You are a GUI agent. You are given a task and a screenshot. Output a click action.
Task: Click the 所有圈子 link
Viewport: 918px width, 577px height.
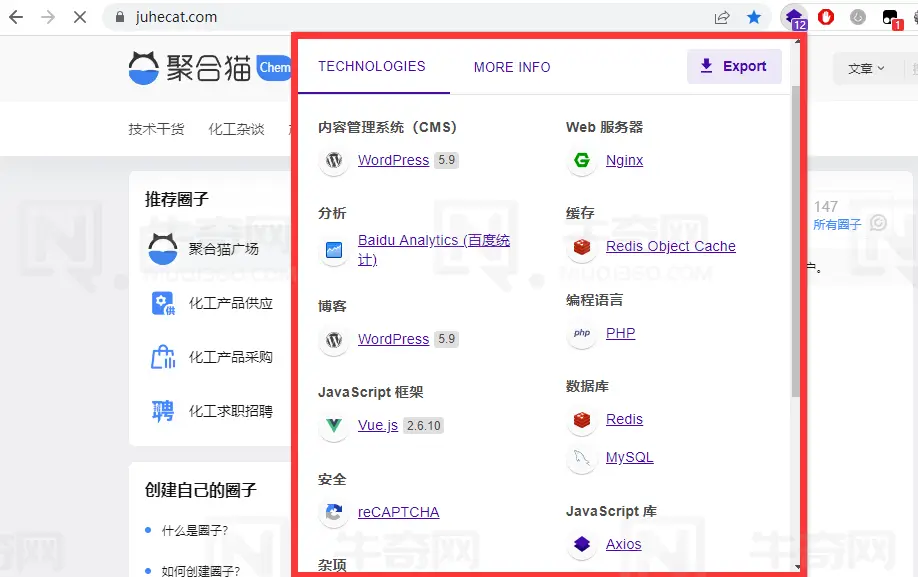click(x=837, y=225)
